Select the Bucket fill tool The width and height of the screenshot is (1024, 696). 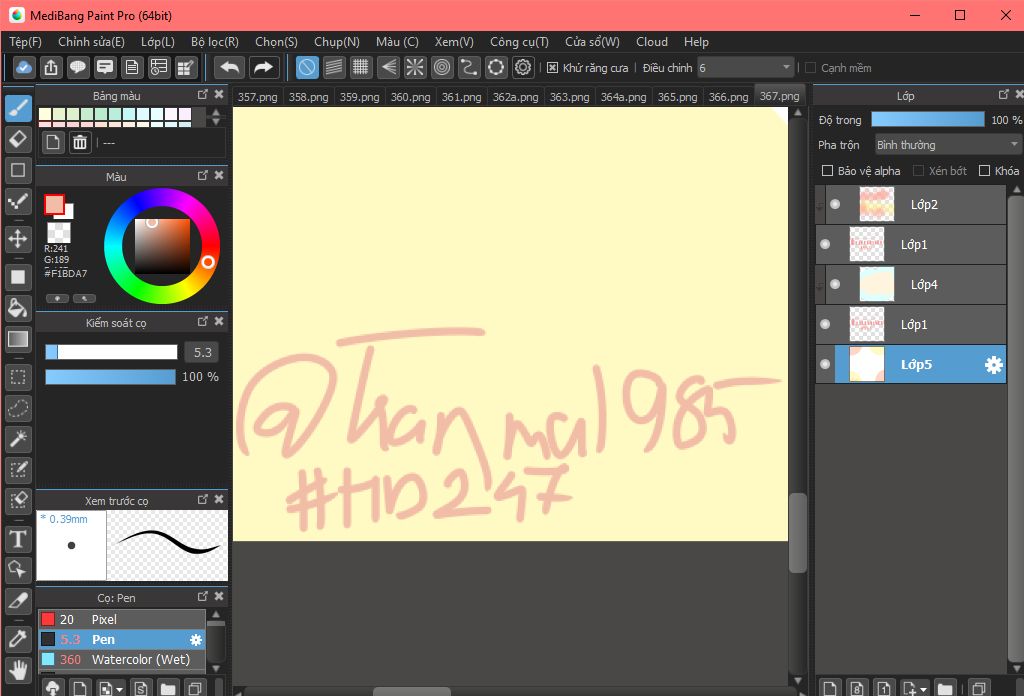pyautogui.click(x=18, y=308)
